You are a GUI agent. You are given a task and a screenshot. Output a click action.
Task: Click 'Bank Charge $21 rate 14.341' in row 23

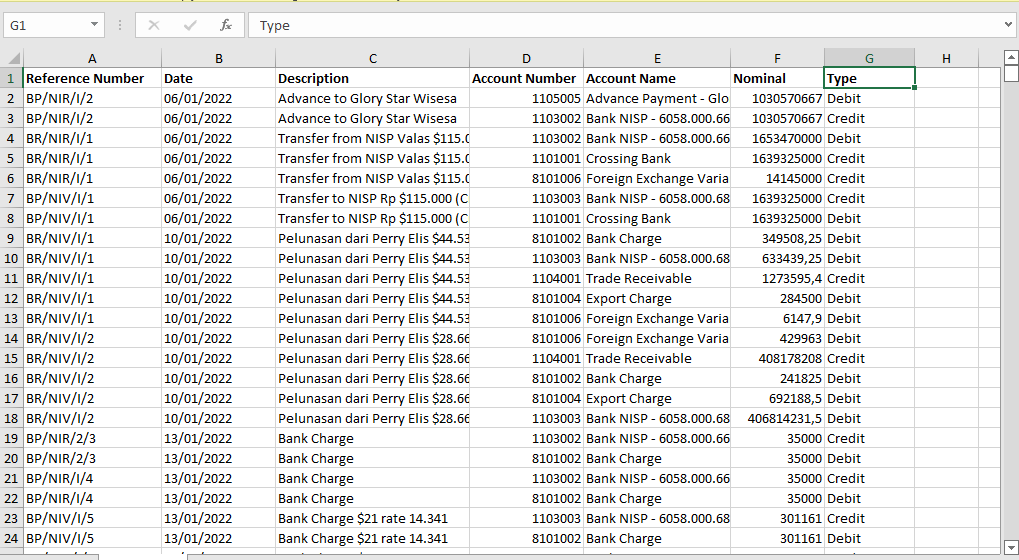tap(372, 518)
